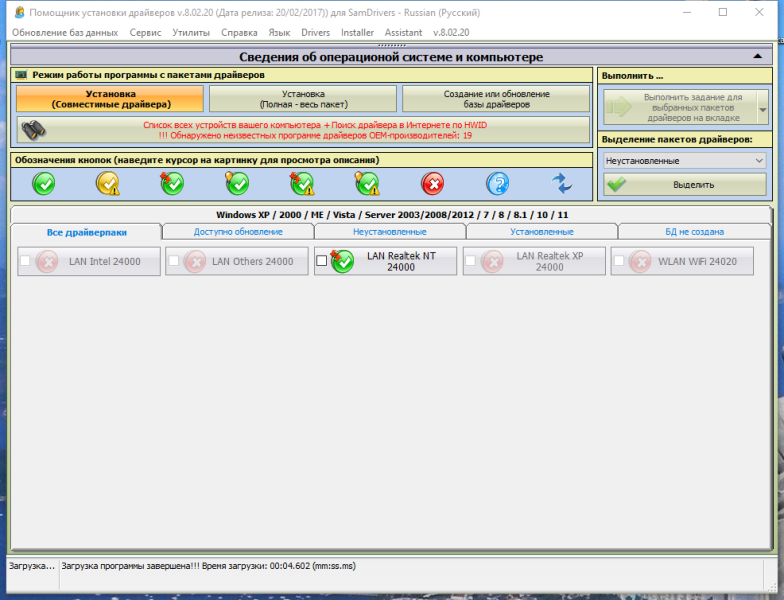Image resolution: width=784 pixels, height=600 pixels.
Task: Tick the WLAN WiFi 24020 checkbox
Action: (619, 261)
